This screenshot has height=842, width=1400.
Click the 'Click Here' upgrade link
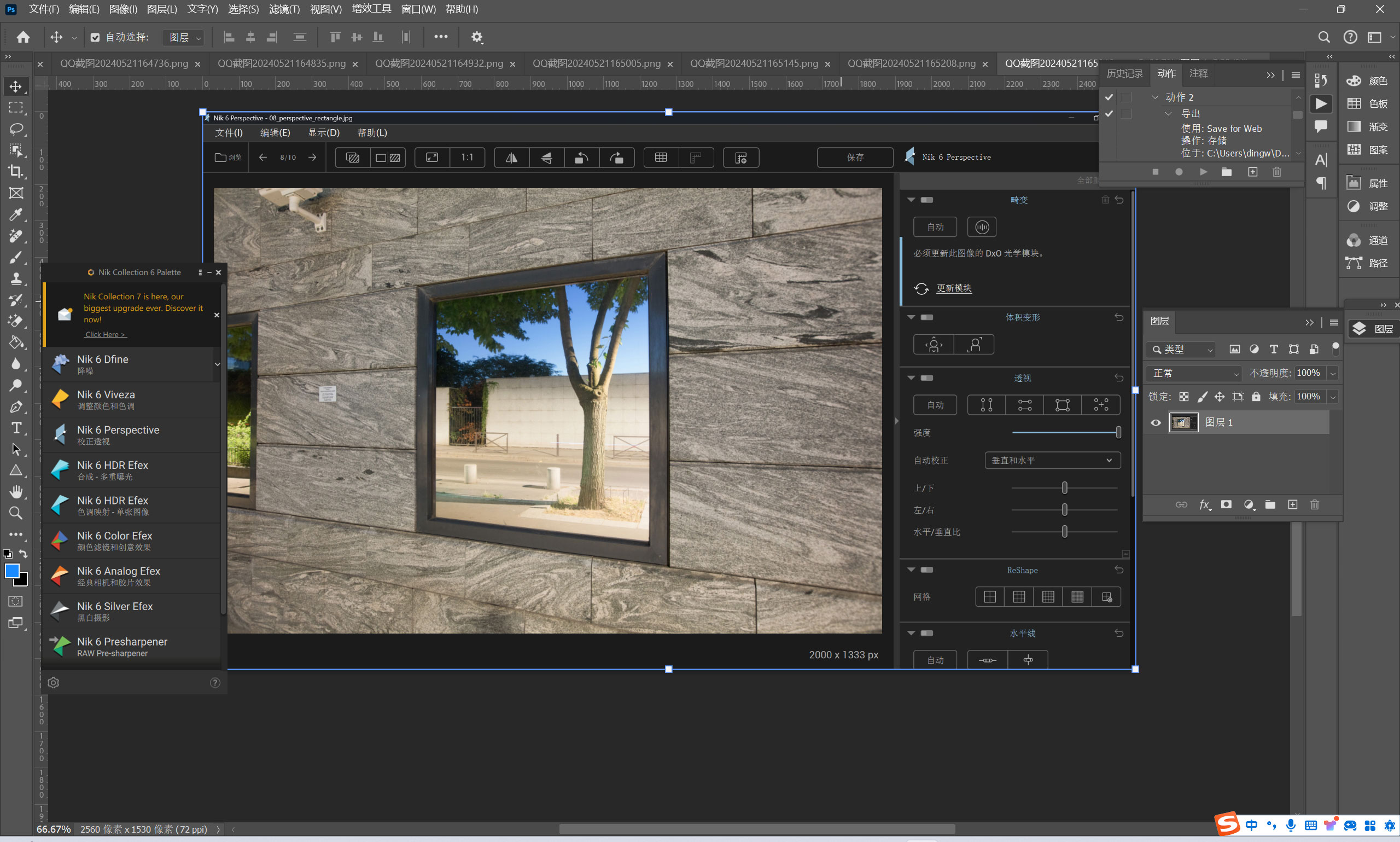click(105, 334)
